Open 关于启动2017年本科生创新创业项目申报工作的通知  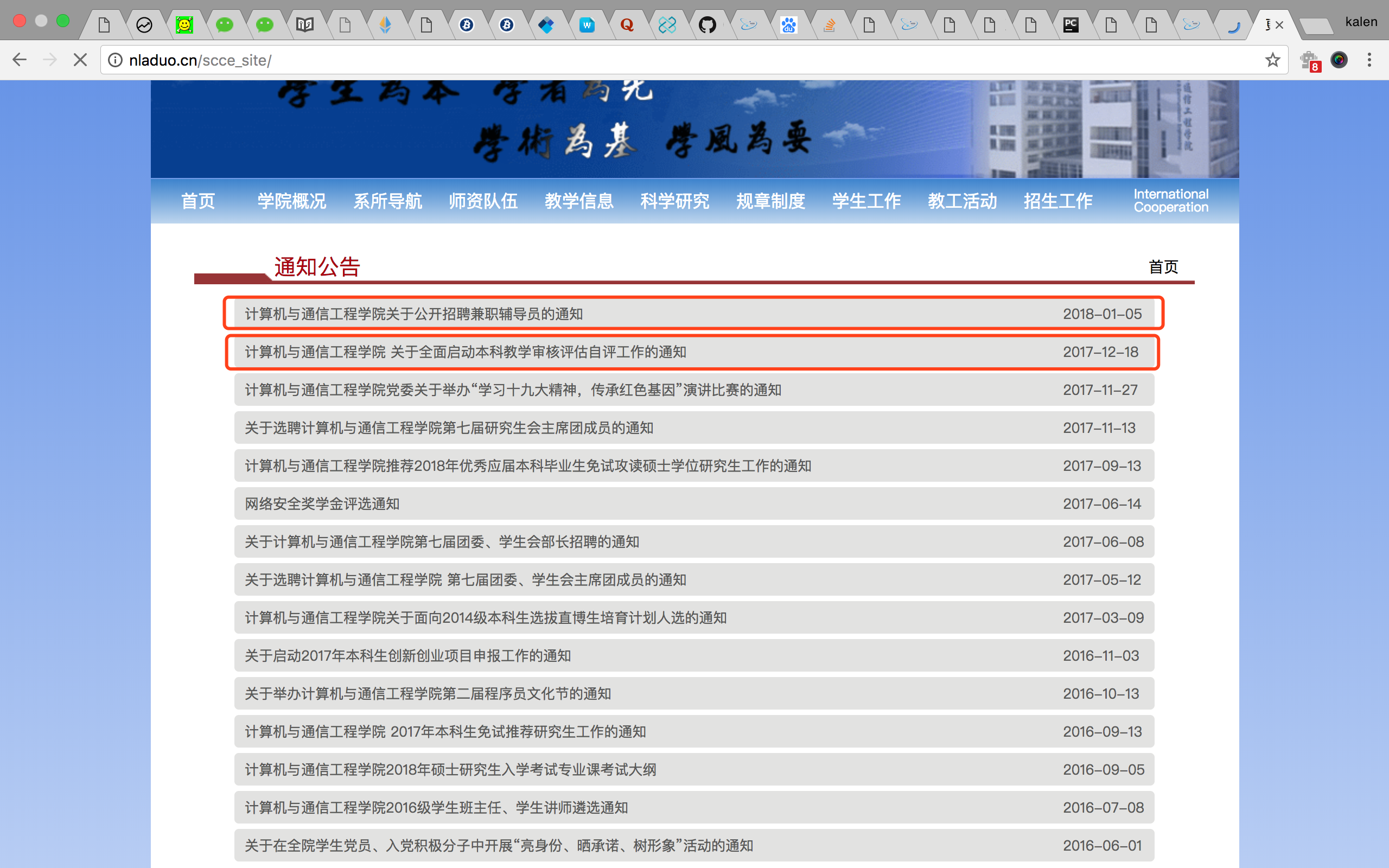pyautogui.click(x=407, y=655)
